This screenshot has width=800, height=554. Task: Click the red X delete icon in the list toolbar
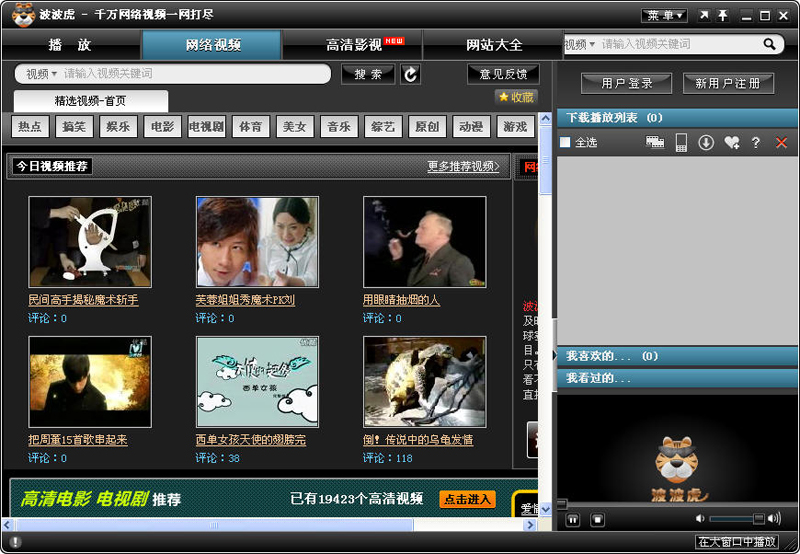(x=781, y=142)
